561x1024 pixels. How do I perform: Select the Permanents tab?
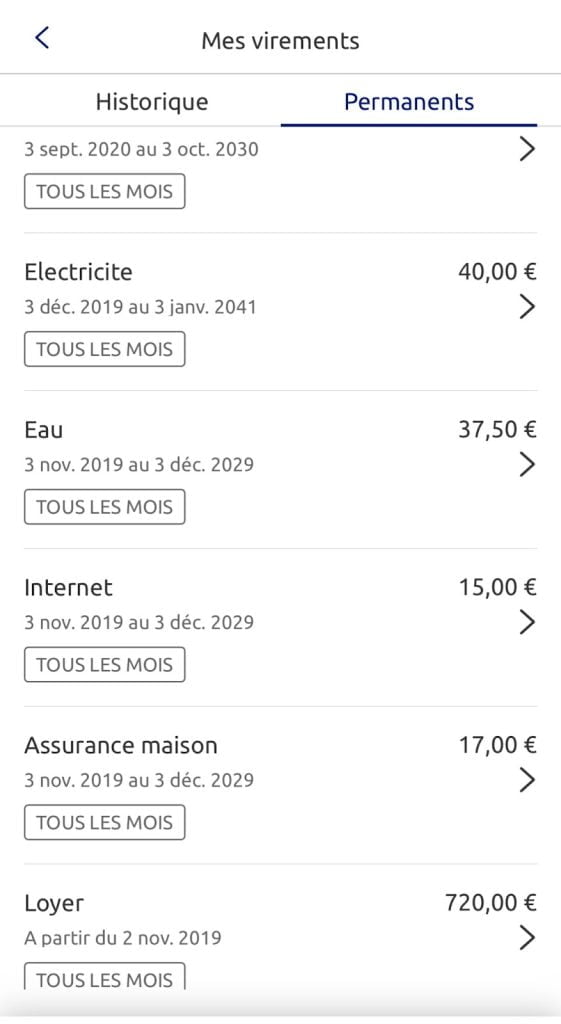(x=409, y=102)
